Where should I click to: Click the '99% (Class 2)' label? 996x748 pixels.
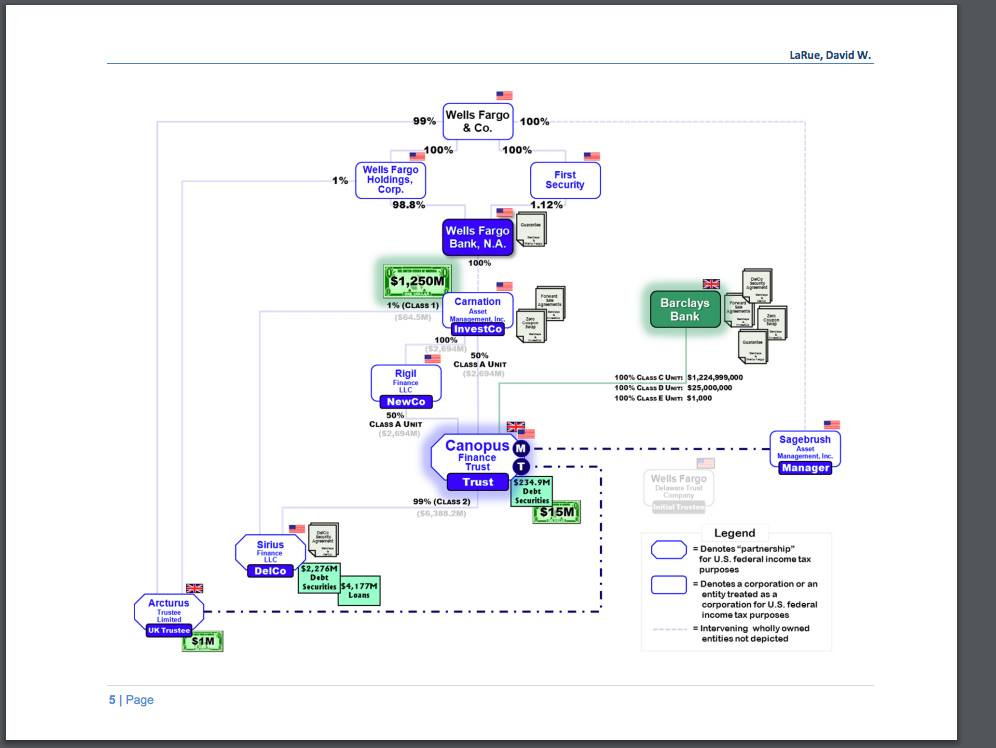[x=441, y=502]
